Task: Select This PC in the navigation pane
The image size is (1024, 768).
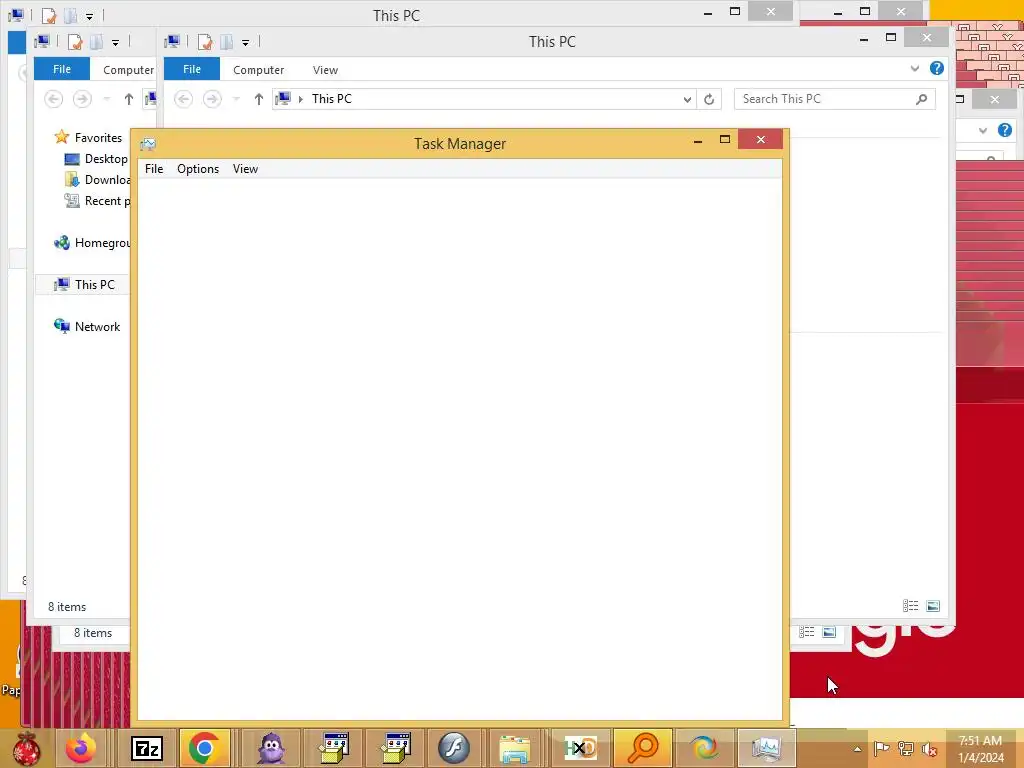Action: pos(95,285)
